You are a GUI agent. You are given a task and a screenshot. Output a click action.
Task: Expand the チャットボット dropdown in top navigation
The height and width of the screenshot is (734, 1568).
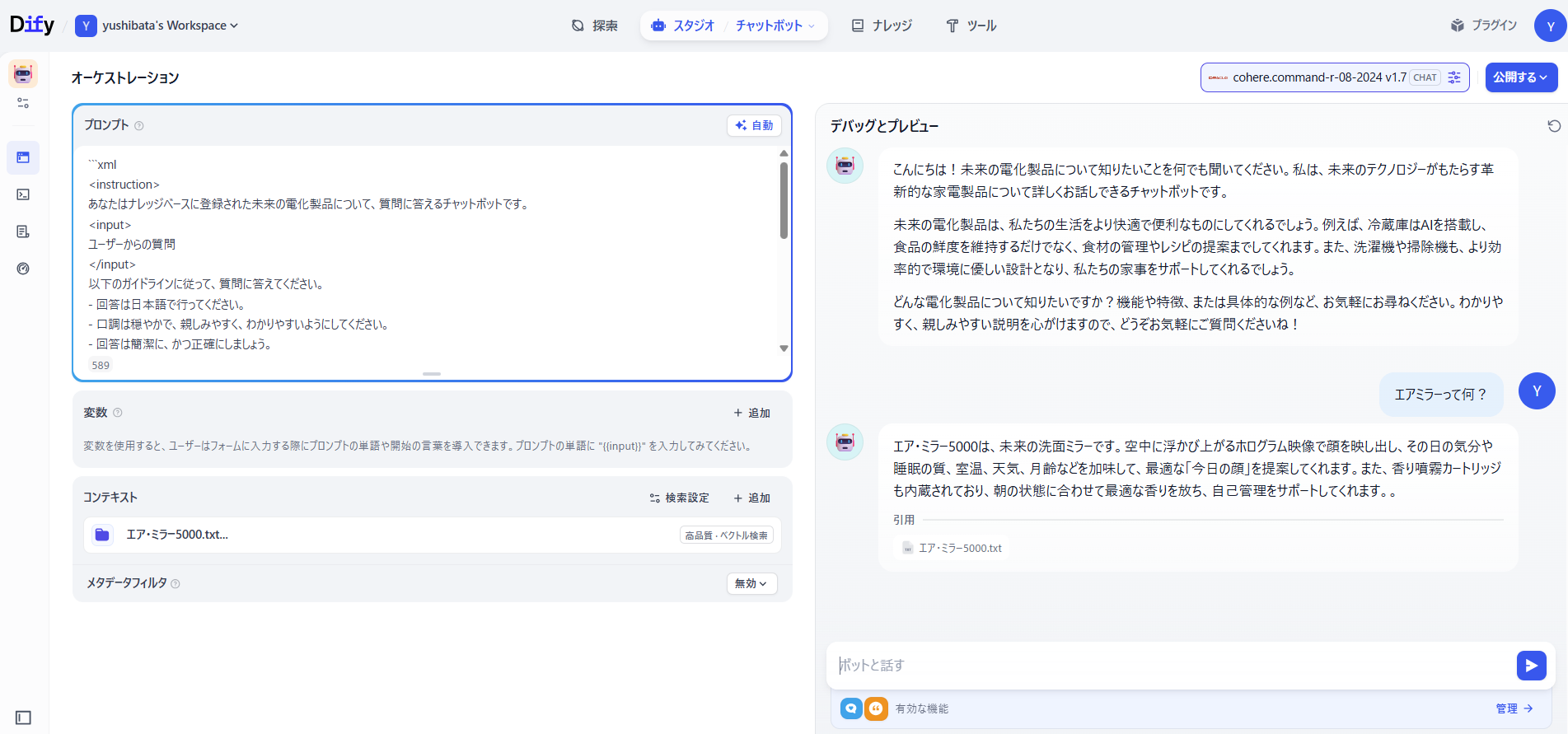point(775,26)
